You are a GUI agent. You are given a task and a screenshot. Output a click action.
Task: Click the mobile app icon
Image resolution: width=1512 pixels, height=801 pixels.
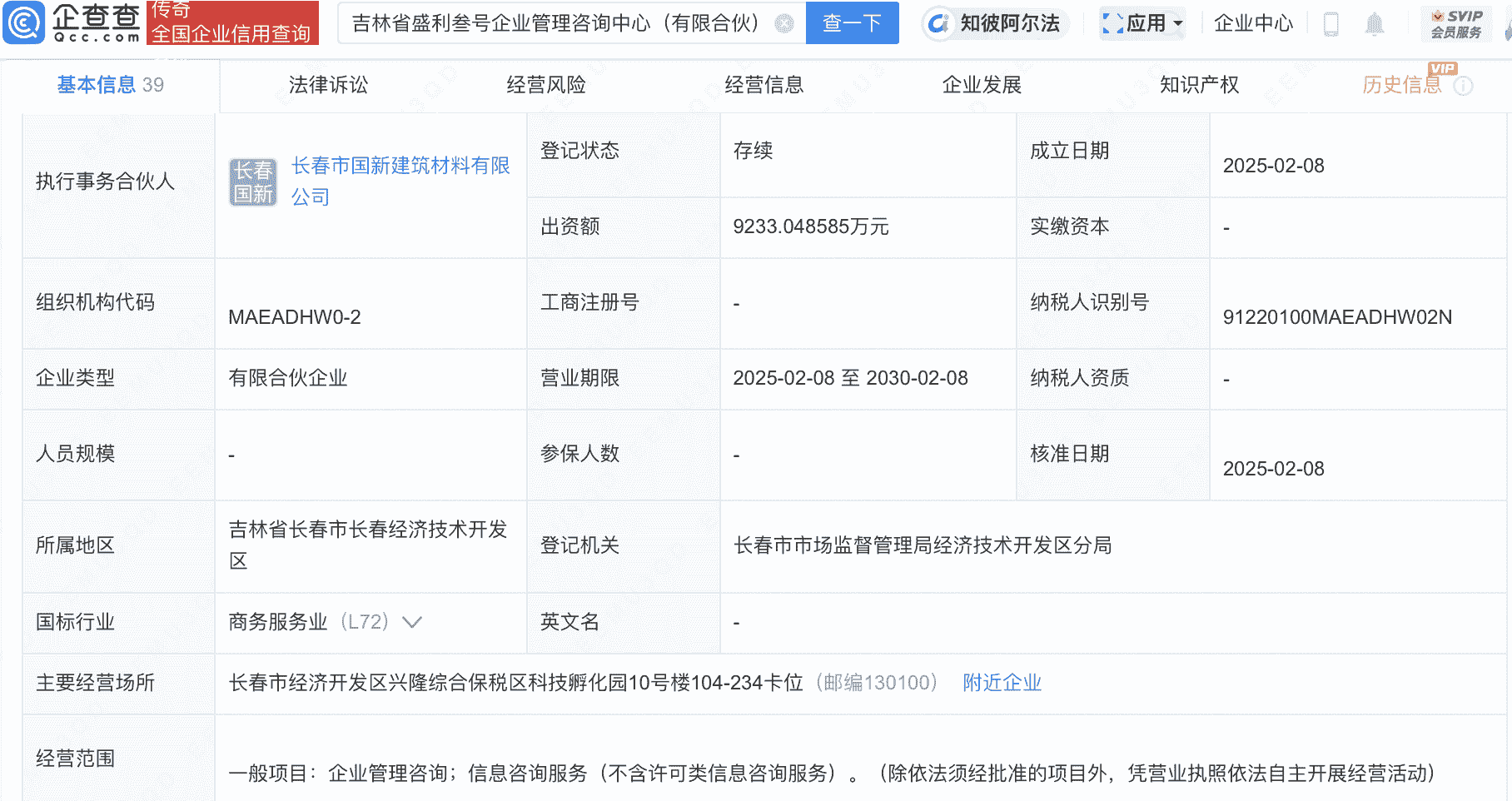(x=1330, y=23)
